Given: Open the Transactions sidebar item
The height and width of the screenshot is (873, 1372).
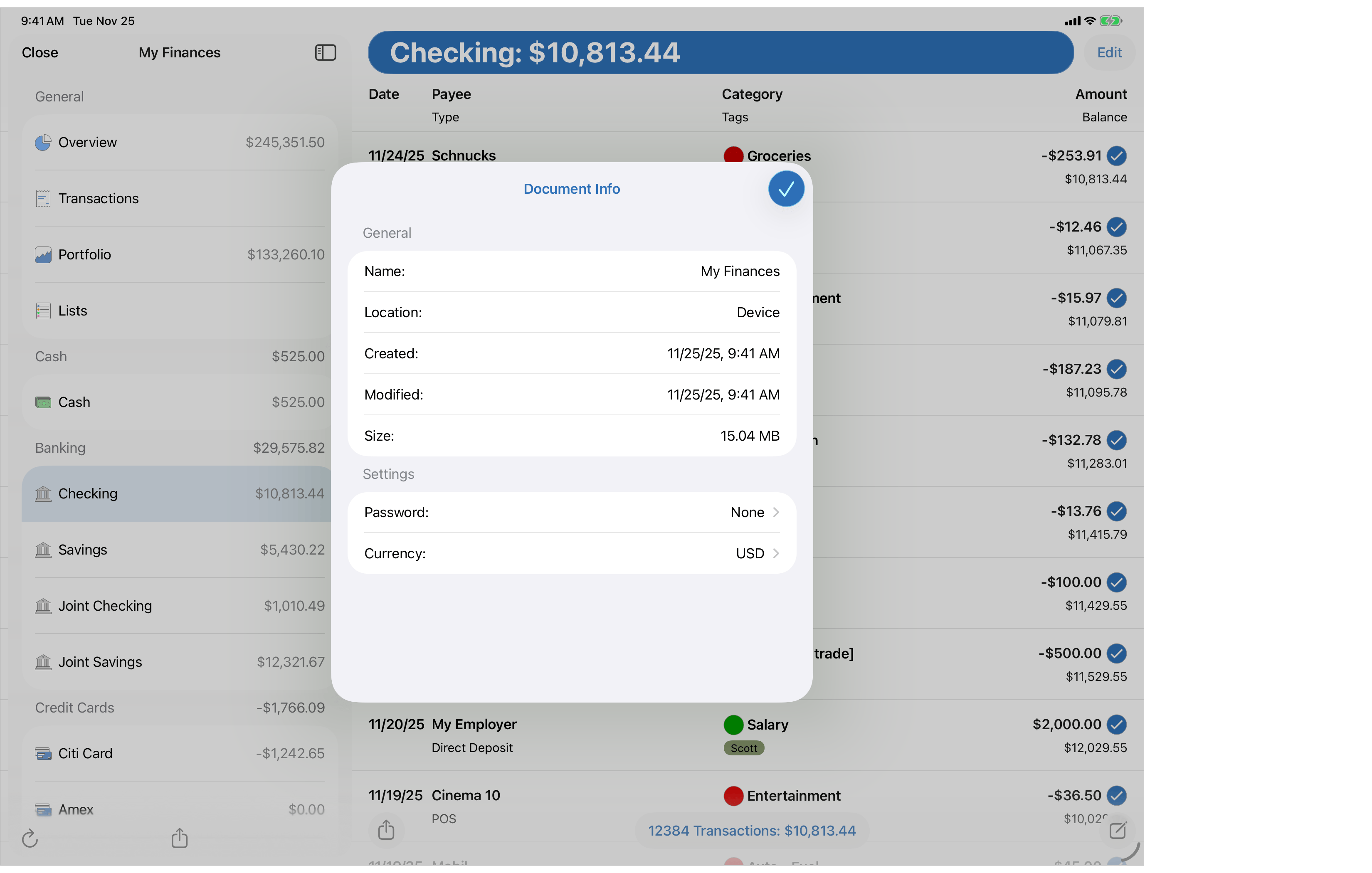Looking at the screenshot, I should coord(98,198).
